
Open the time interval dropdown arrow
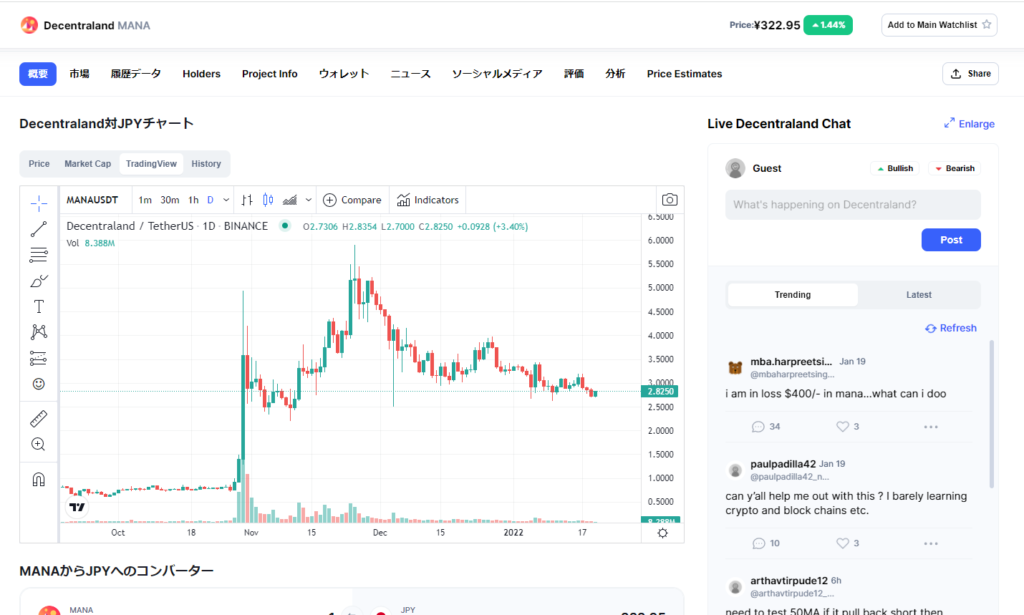(x=226, y=200)
